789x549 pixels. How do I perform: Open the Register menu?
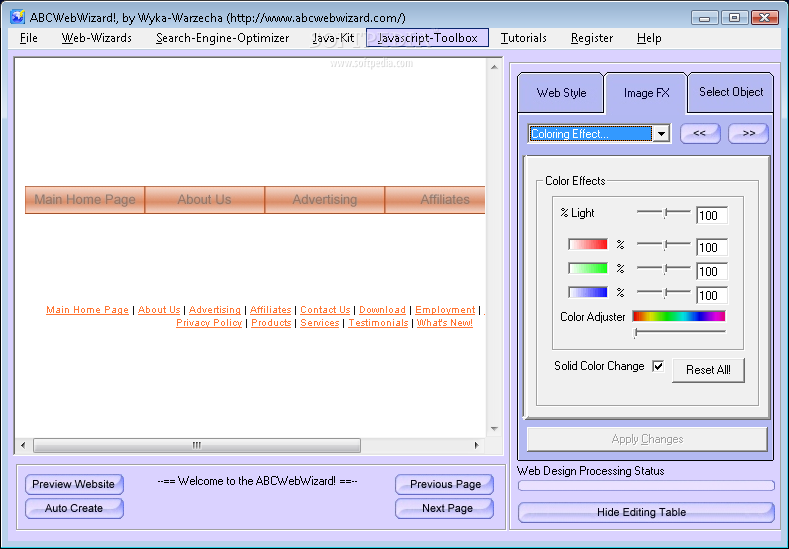click(592, 38)
